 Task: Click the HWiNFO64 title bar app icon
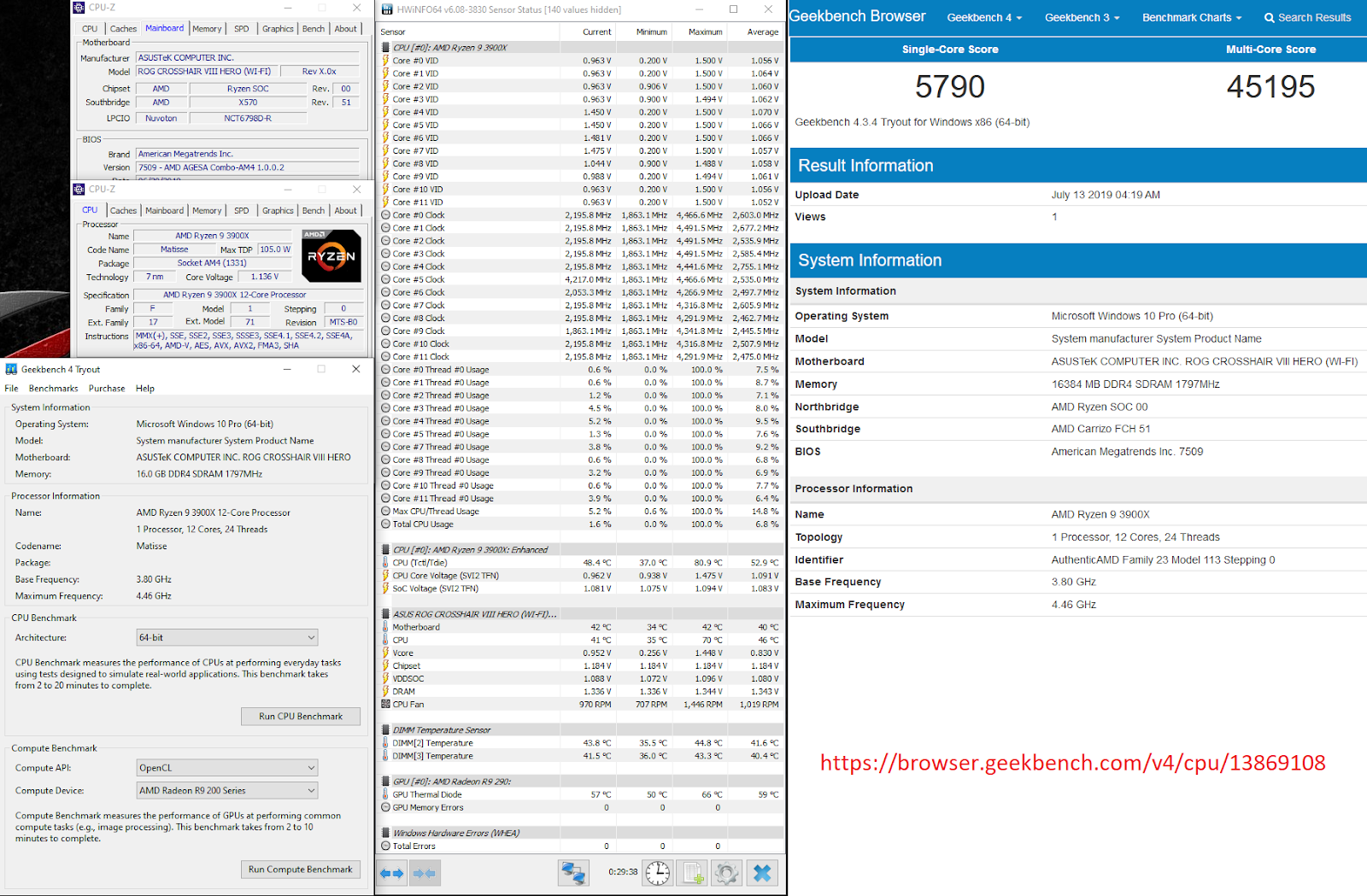pos(387,9)
